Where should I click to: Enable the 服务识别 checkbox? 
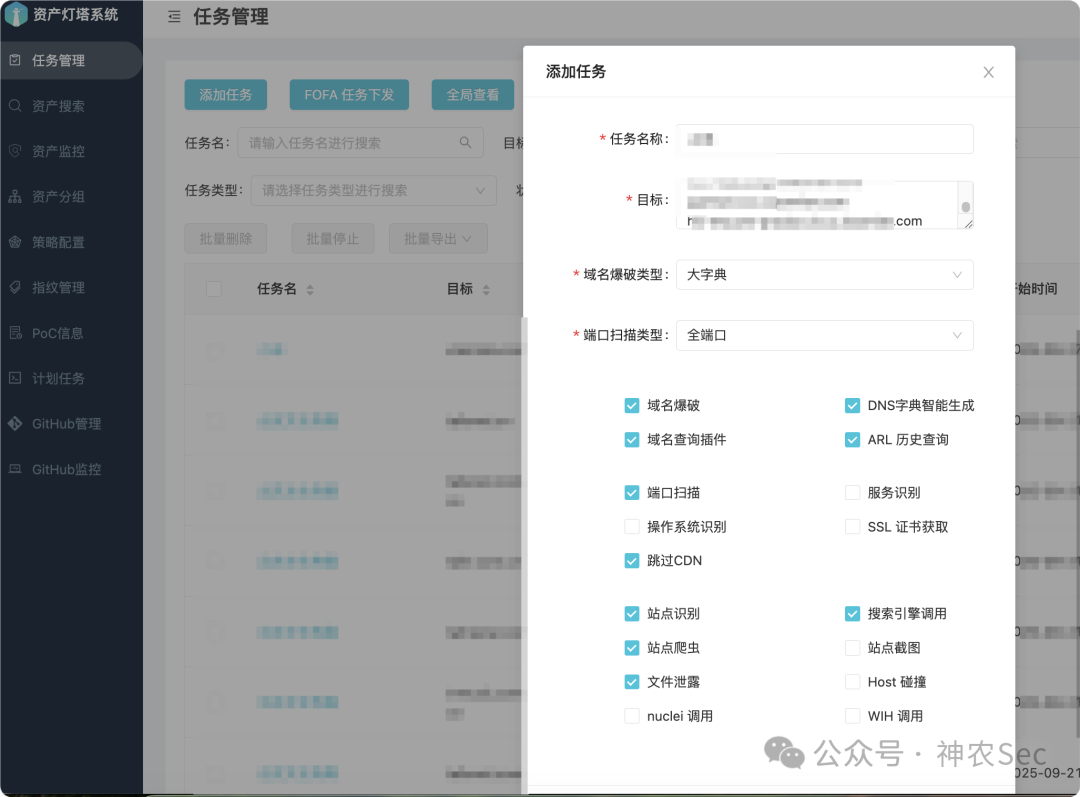click(x=852, y=492)
